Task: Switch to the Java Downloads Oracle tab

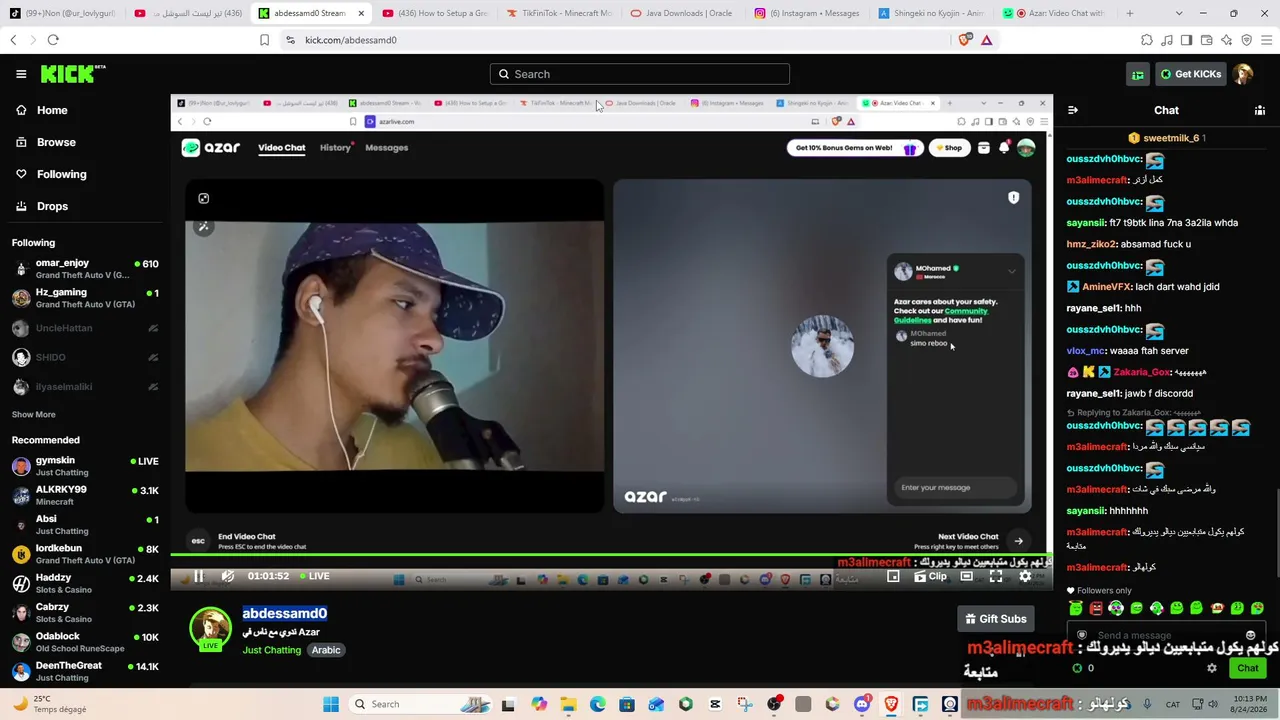Action: pos(681,13)
